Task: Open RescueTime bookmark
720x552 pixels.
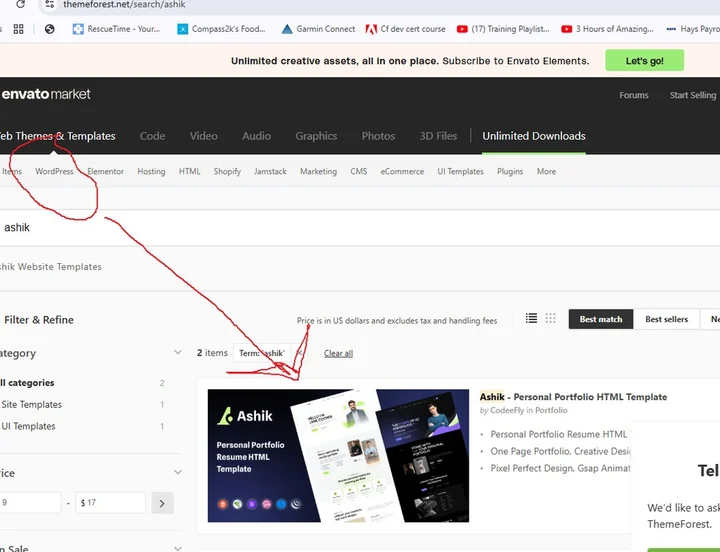Action: (117, 29)
